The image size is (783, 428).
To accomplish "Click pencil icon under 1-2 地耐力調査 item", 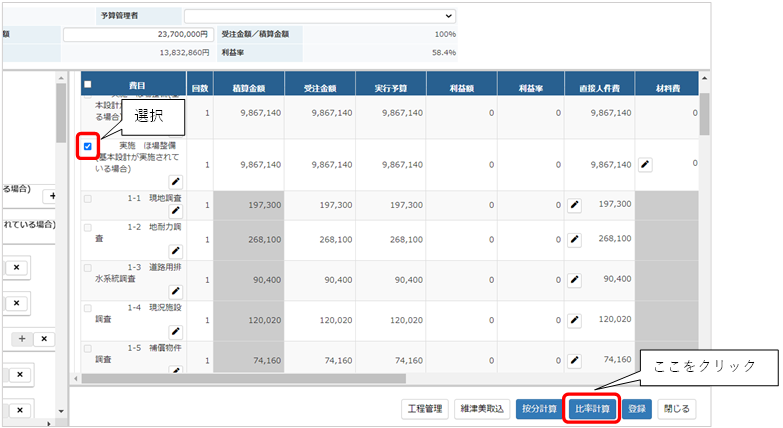I will click(x=175, y=251).
